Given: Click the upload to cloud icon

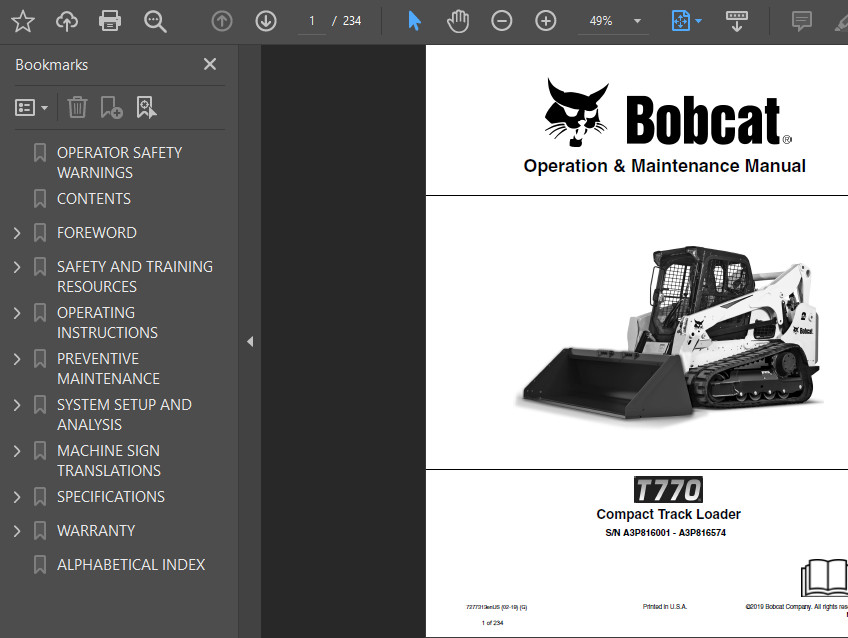Looking at the screenshot, I should (67, 21).
